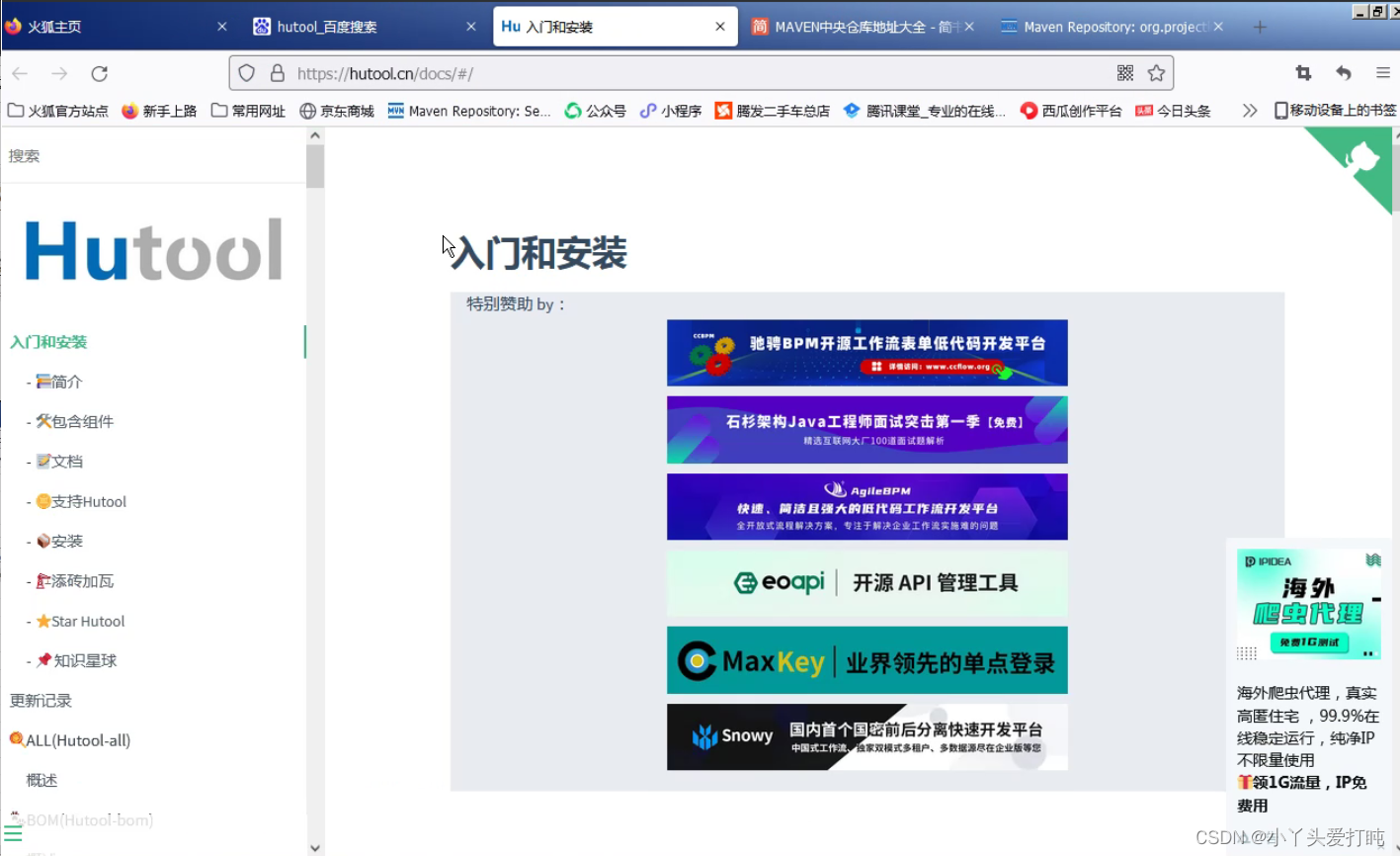Image resolution: width=1400 pixels, height=856 pixels.
Task: Close the 火狐主页 tab
Action: point(222,27)
